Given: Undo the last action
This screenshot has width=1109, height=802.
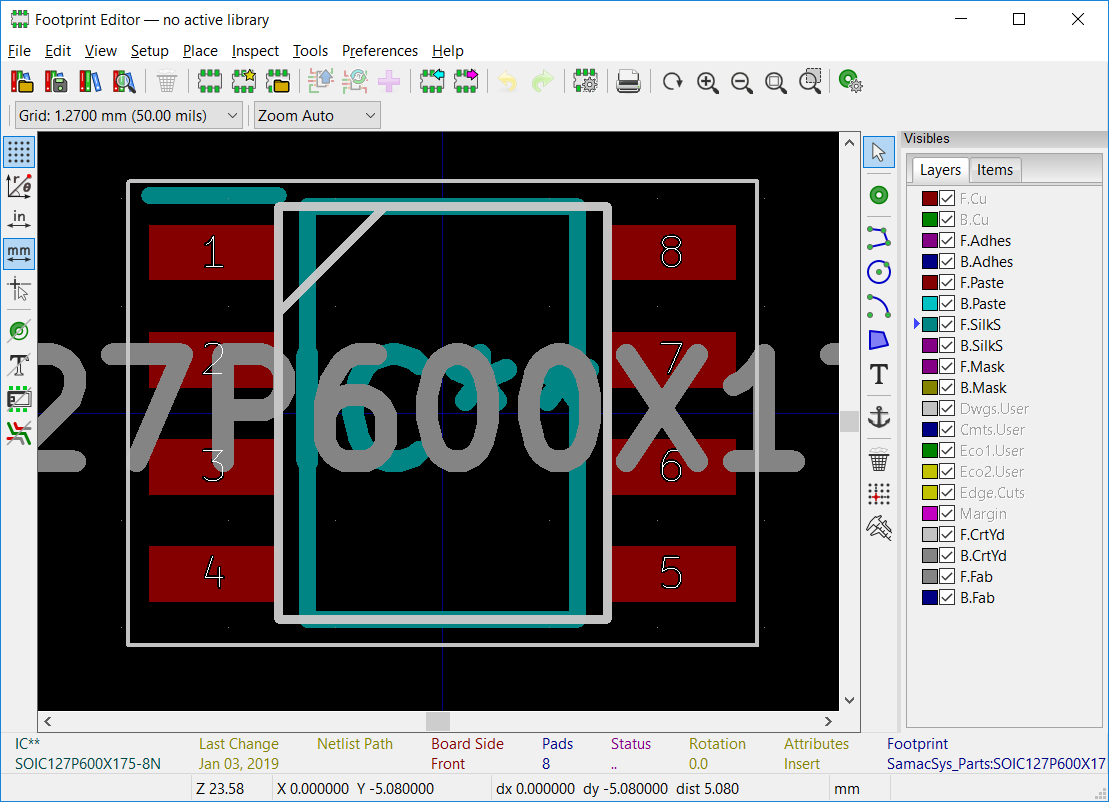Looking at the screenshot, I should point(507,81).
